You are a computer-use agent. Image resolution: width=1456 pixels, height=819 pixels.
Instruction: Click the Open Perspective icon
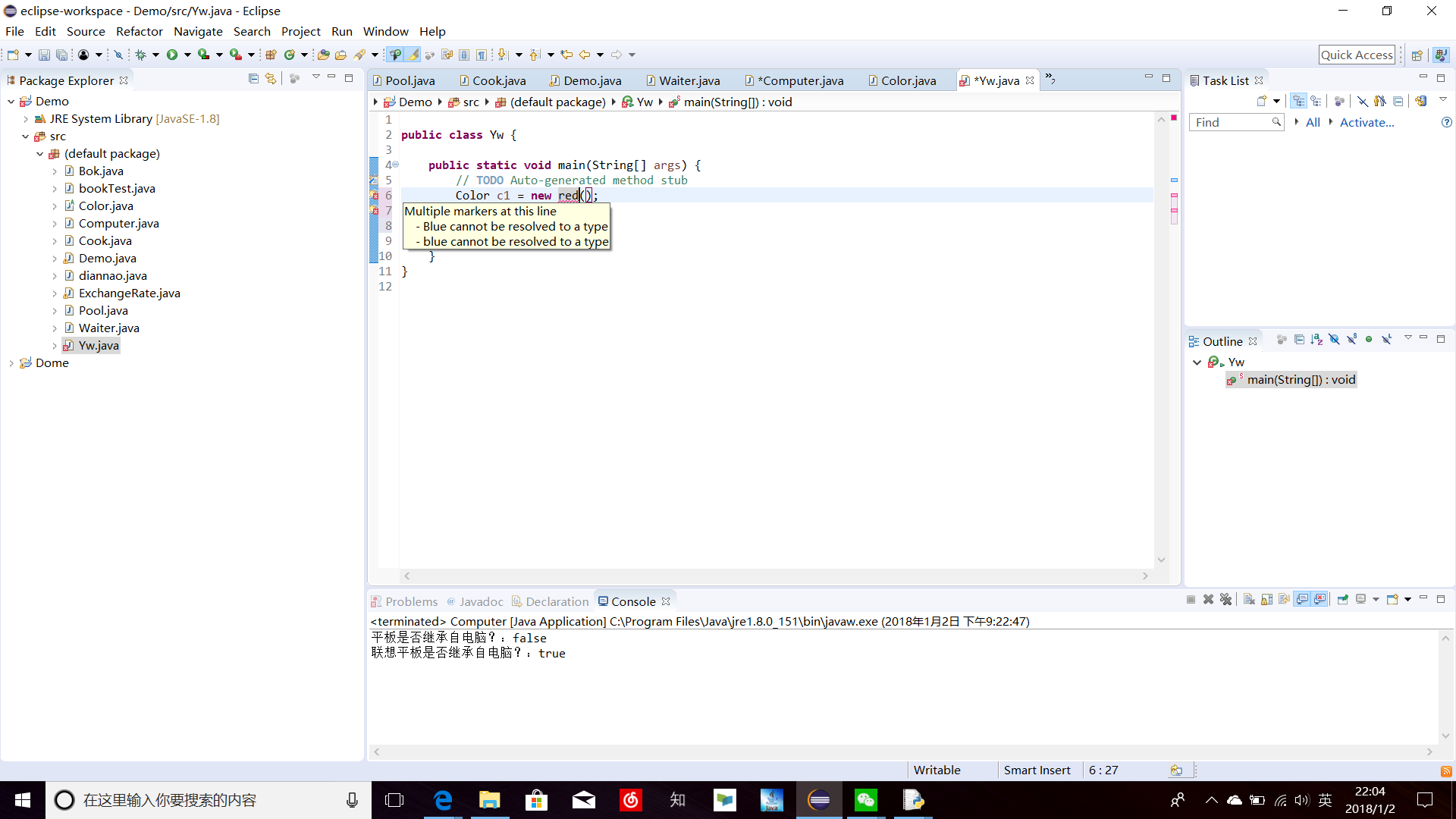[1417, 55]
